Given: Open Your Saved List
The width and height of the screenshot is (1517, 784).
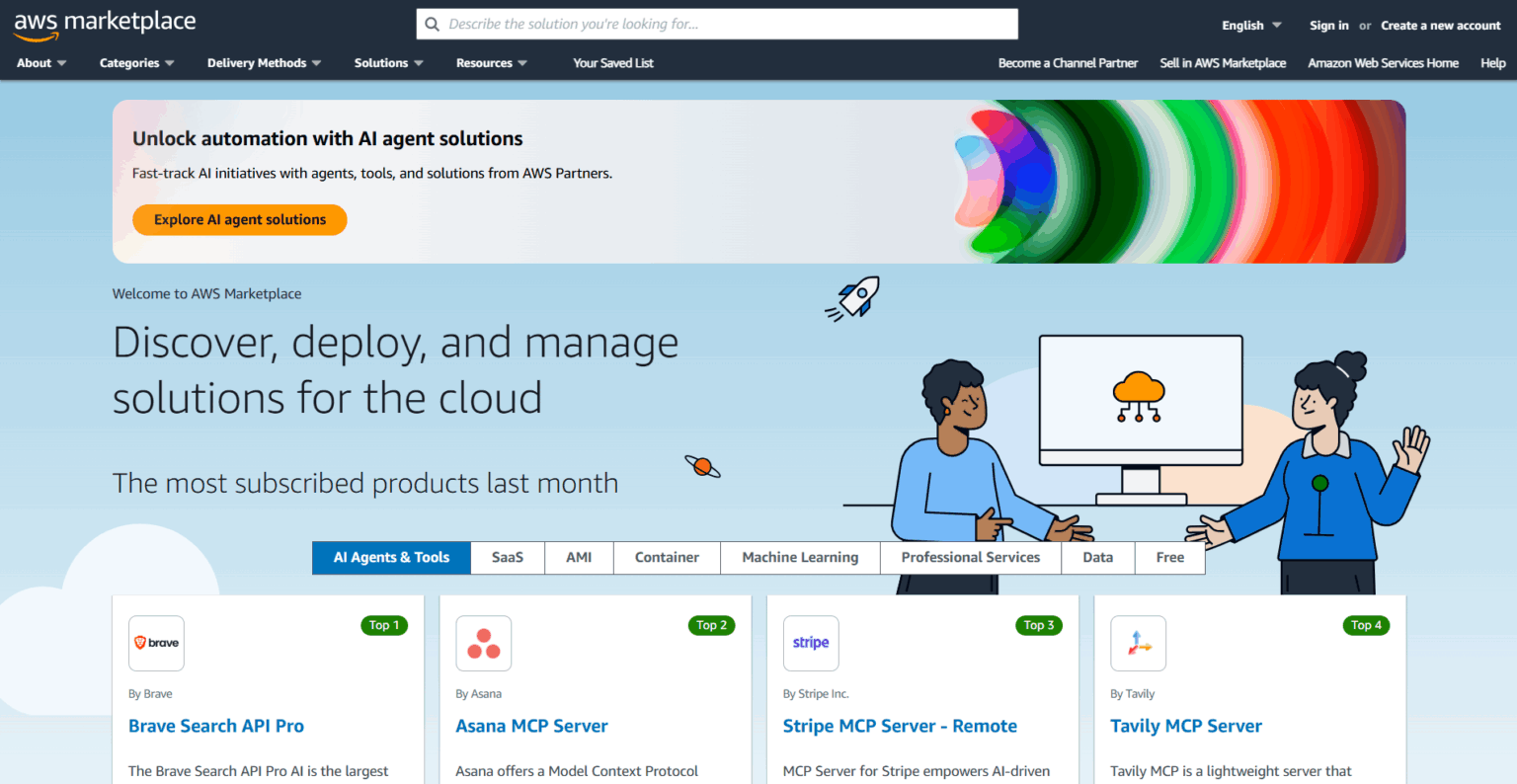Looking at the screenshot, I should [x=613, y=63].
